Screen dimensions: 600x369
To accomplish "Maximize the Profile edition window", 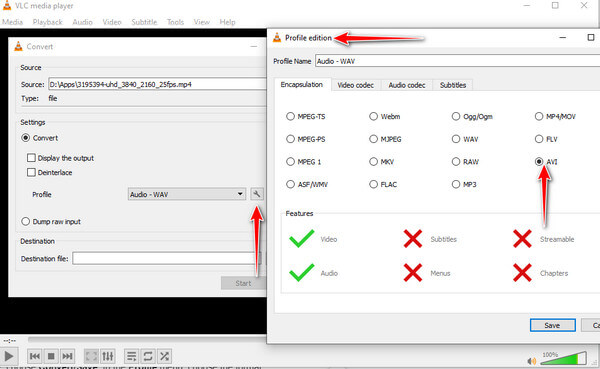I will 591,37.
